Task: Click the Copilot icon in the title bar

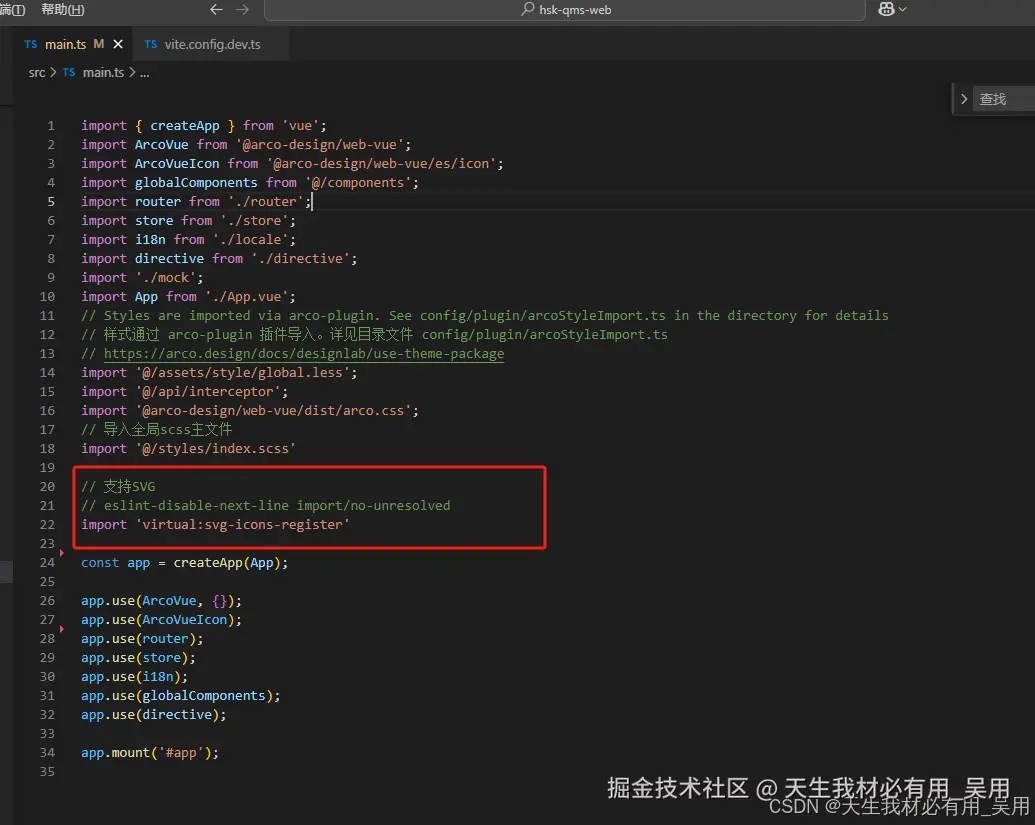Action: [x=888, y=10]
